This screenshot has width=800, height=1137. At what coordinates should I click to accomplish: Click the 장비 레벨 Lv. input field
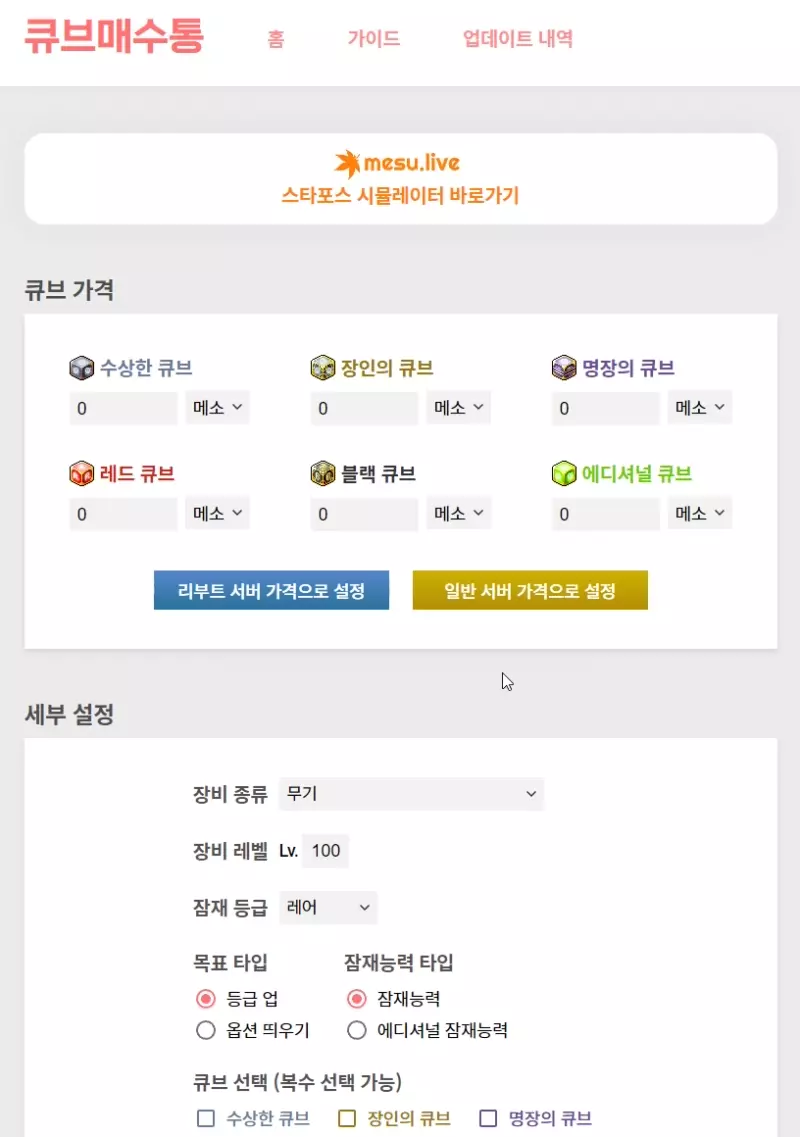pos(325,851)
